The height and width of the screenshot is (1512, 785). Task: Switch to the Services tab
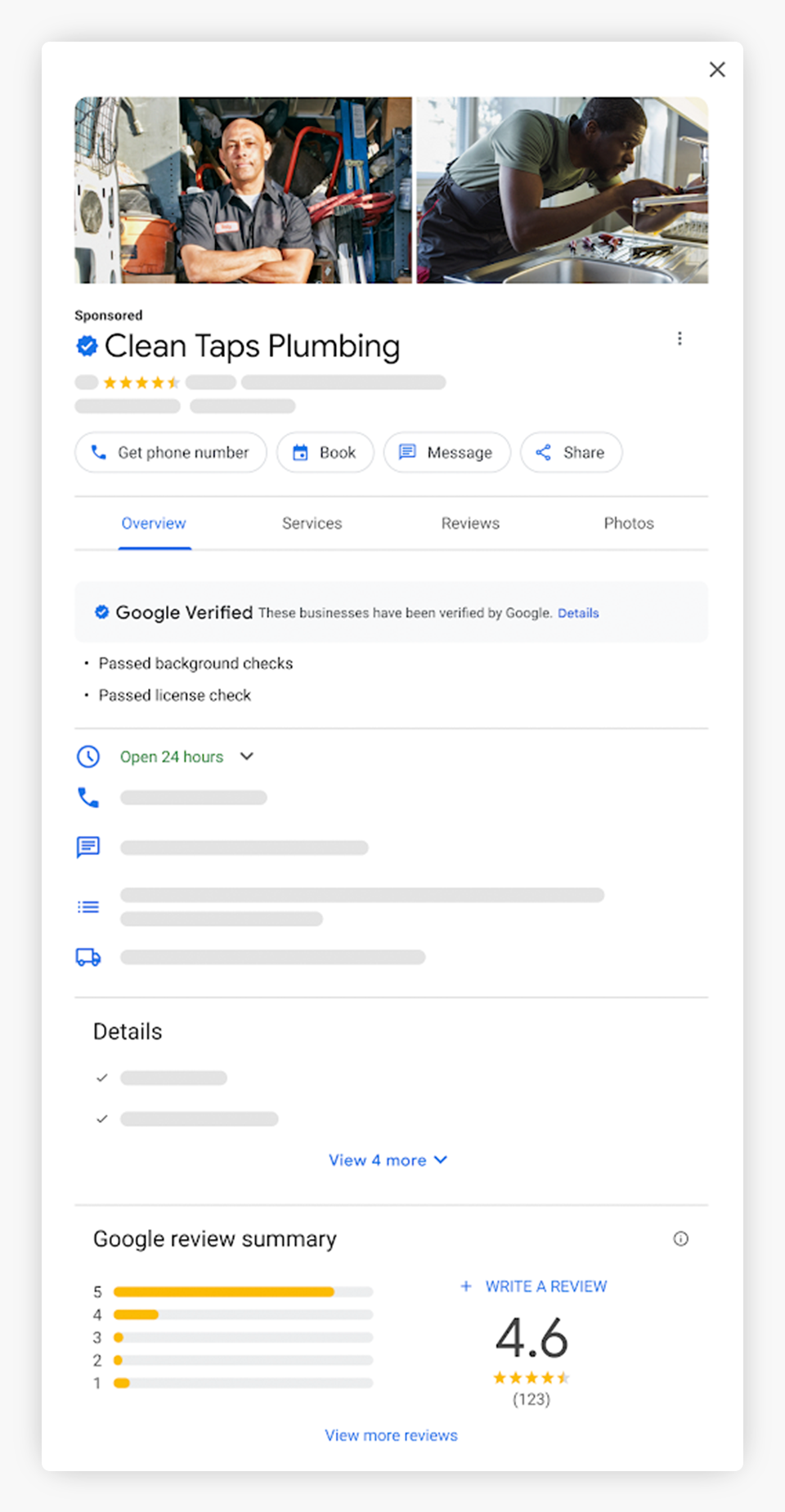pyautogui.click(x=312, y=524)
